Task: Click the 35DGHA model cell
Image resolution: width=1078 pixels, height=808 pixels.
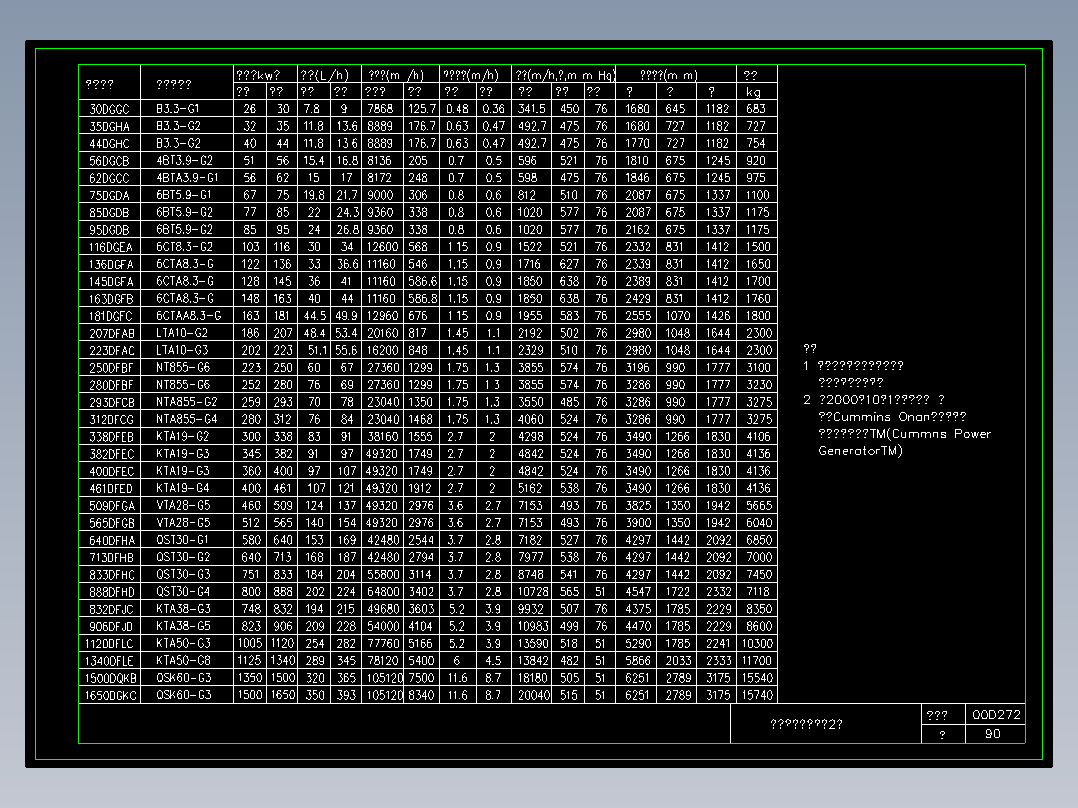Action: (x=109, y=126)
